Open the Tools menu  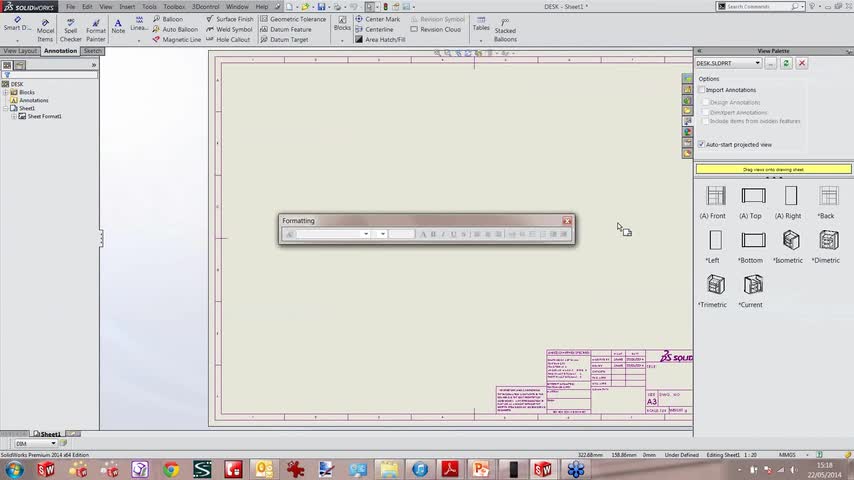point(149,7)
